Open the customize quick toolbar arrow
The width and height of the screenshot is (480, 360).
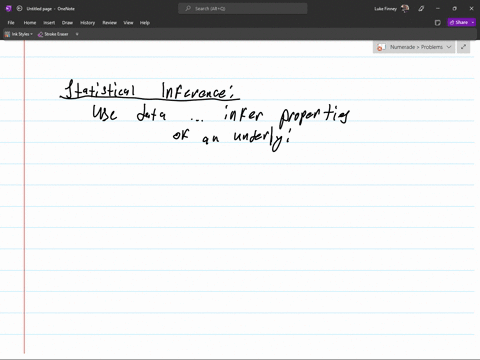tap(77, 34)
